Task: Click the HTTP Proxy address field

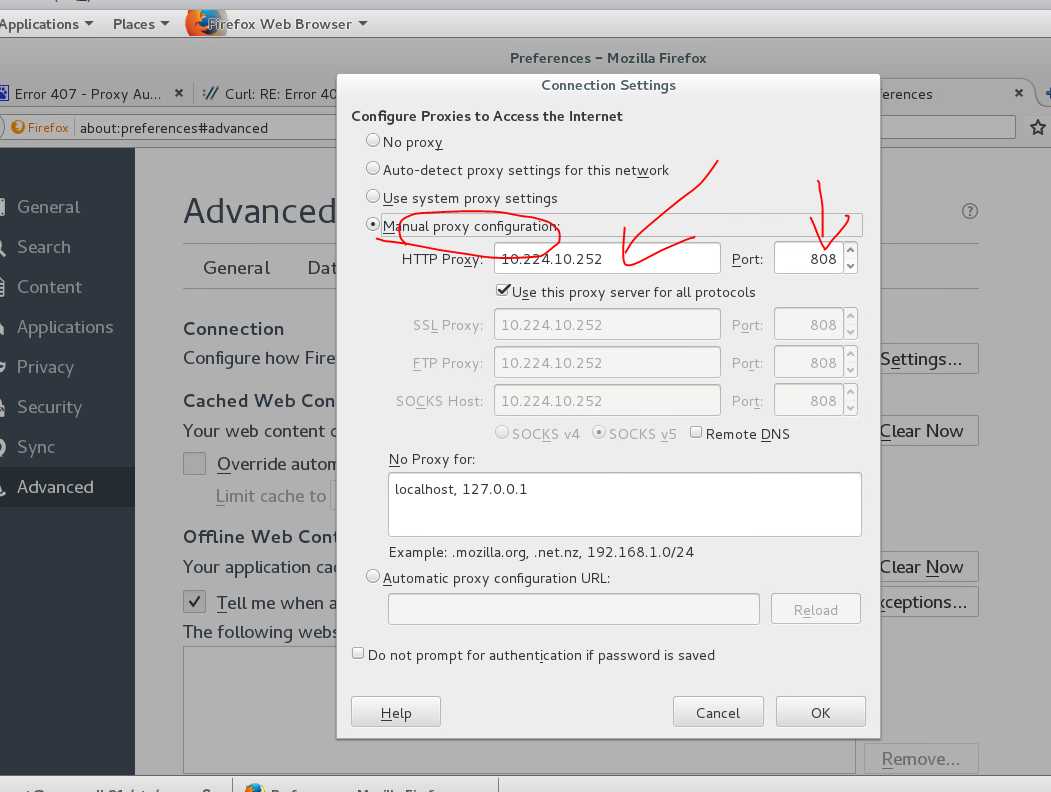Action: point(607,258)
